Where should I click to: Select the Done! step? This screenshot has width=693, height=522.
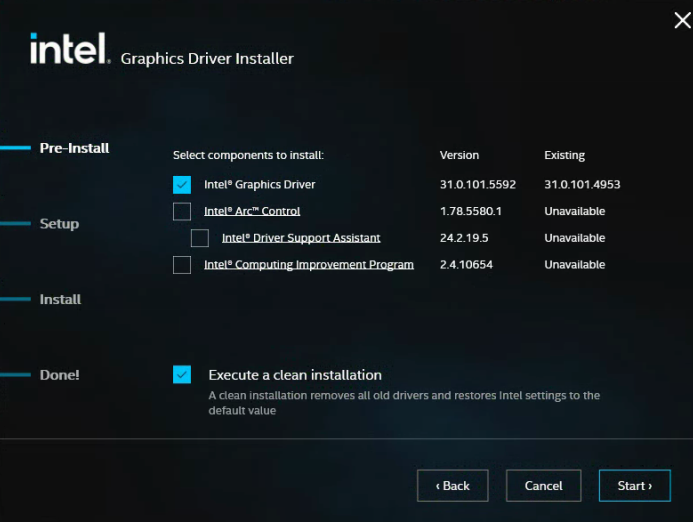point(60,375)
